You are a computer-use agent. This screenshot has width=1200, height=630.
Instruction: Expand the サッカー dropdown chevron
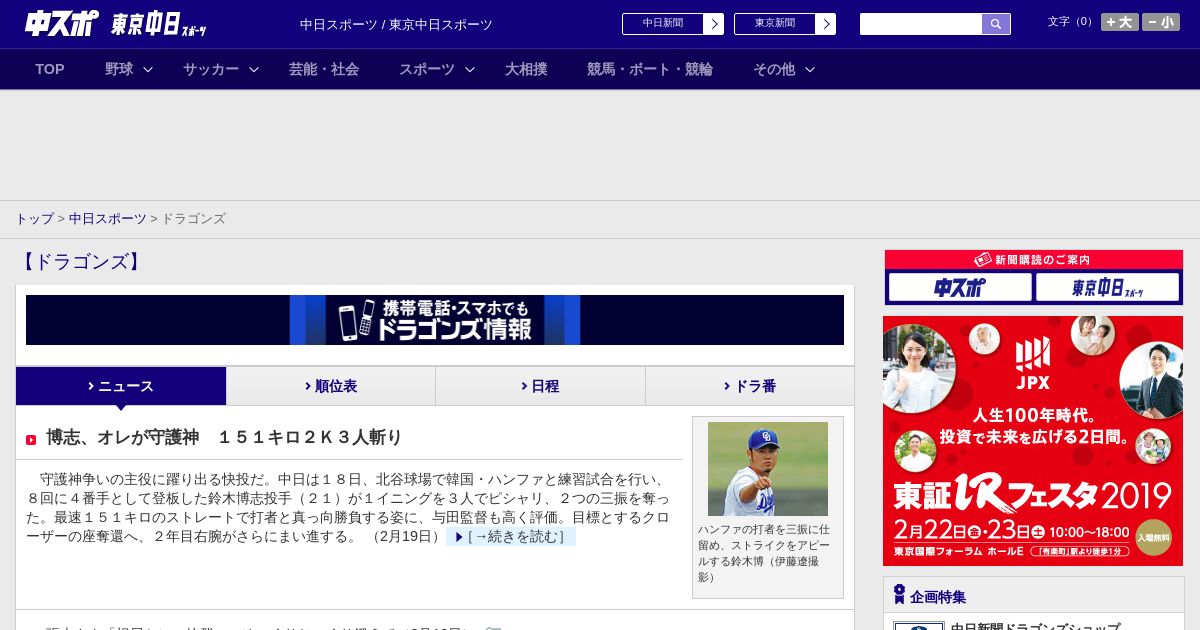pyautogui.click(x=254, y=69)
